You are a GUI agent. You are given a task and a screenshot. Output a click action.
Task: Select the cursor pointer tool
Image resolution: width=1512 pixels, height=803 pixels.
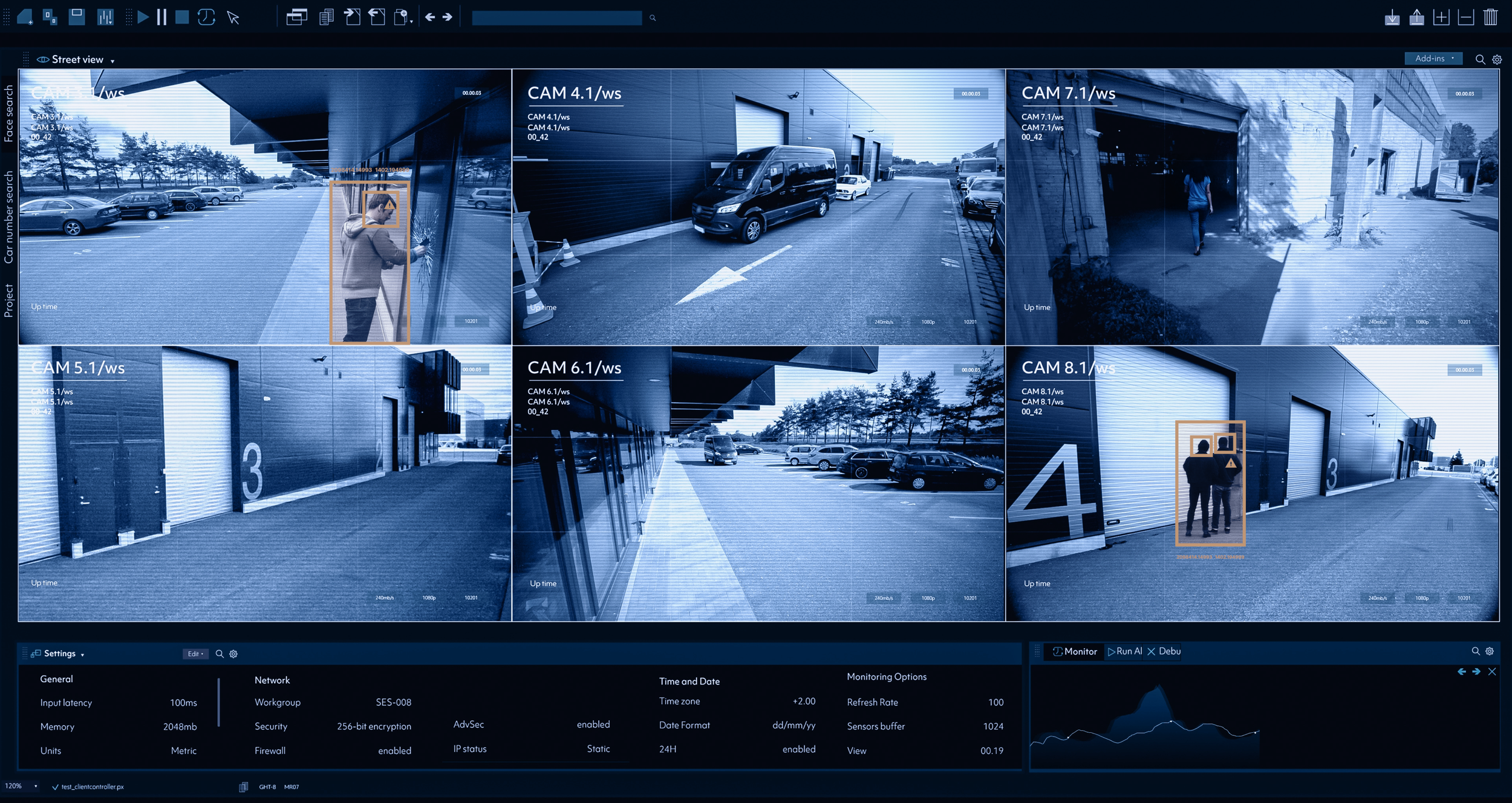[x=233, y=18]
